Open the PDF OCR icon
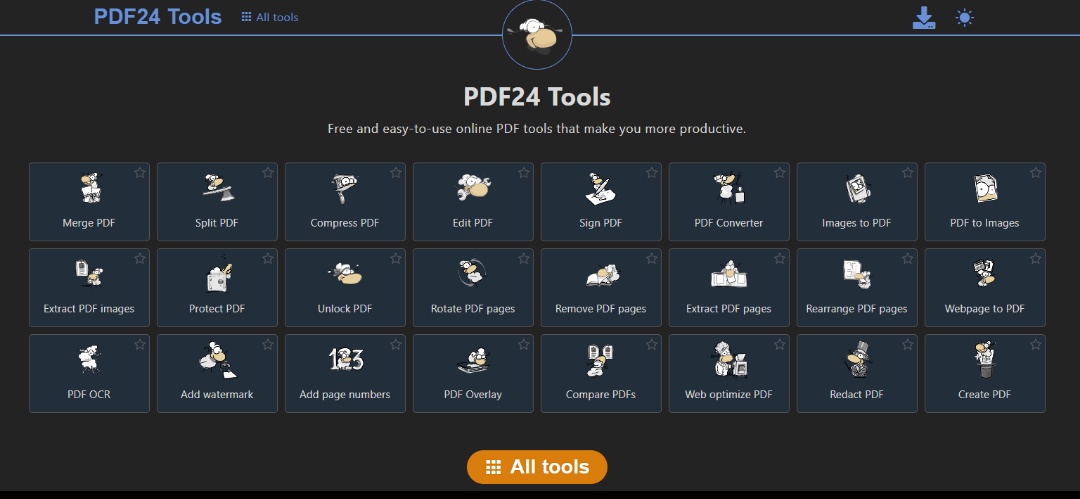The image size is (1080, 499). [90, 359]
